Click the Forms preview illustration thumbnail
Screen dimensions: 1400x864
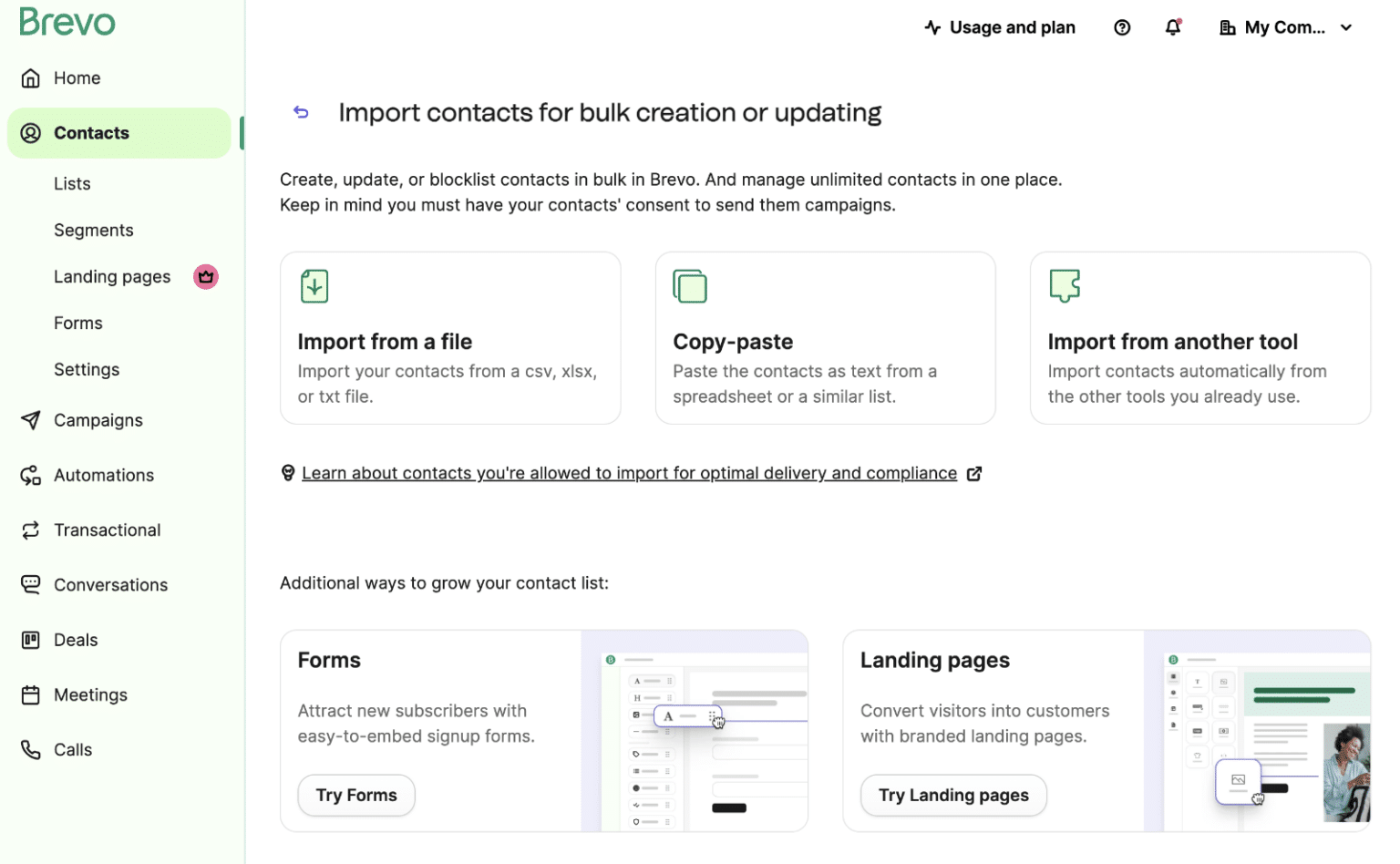695,731
